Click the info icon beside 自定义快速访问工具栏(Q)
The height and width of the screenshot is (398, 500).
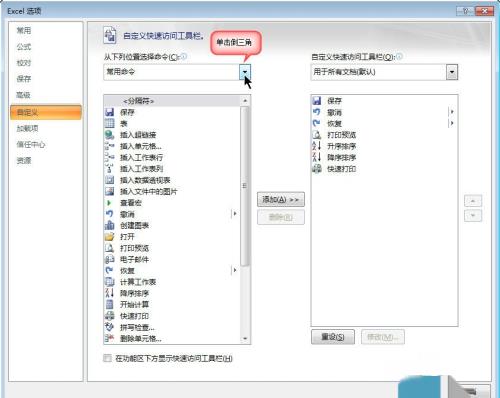point(399,56)
